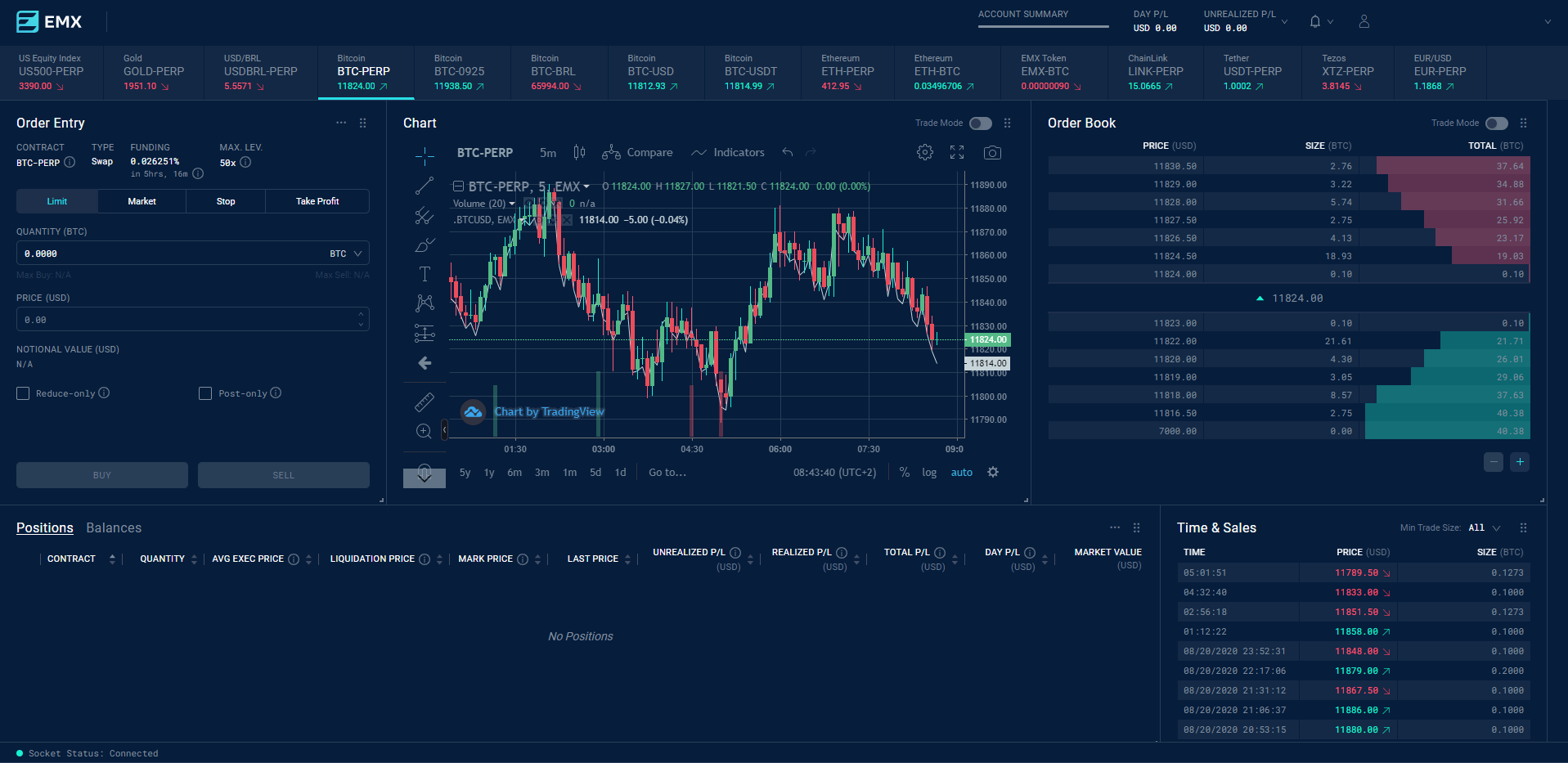This screenshot has height=763, width=1568.
Task: Click the BUY button
Action: (x=102, y=475)
